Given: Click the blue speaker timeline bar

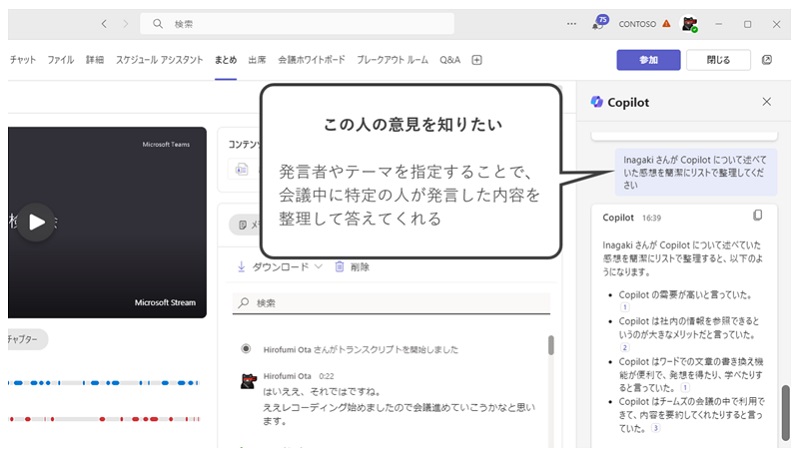Looking at the screenshot, I should pos(104,382).
